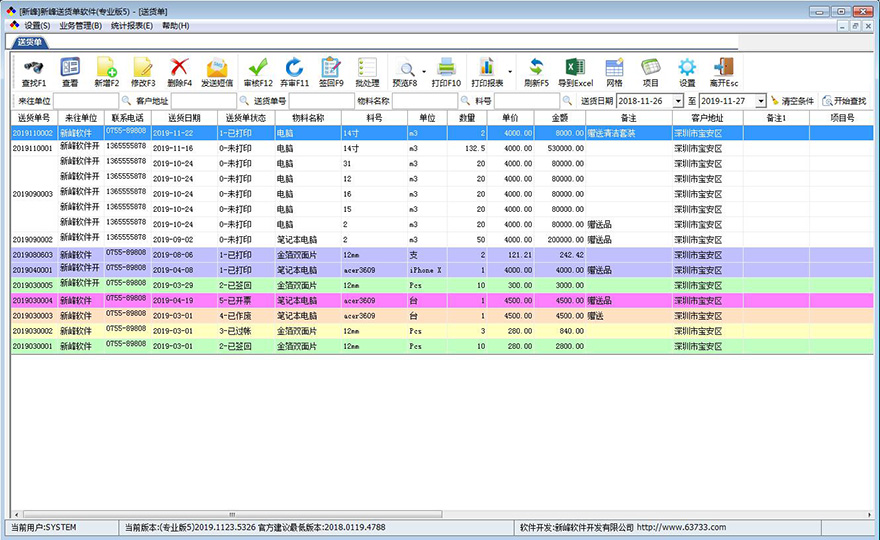Image resolution: width=880 pixels, height=540 pixels.
Task: Select the 送货单 tab
Action: pyautogui.click(x=29, y=42)
